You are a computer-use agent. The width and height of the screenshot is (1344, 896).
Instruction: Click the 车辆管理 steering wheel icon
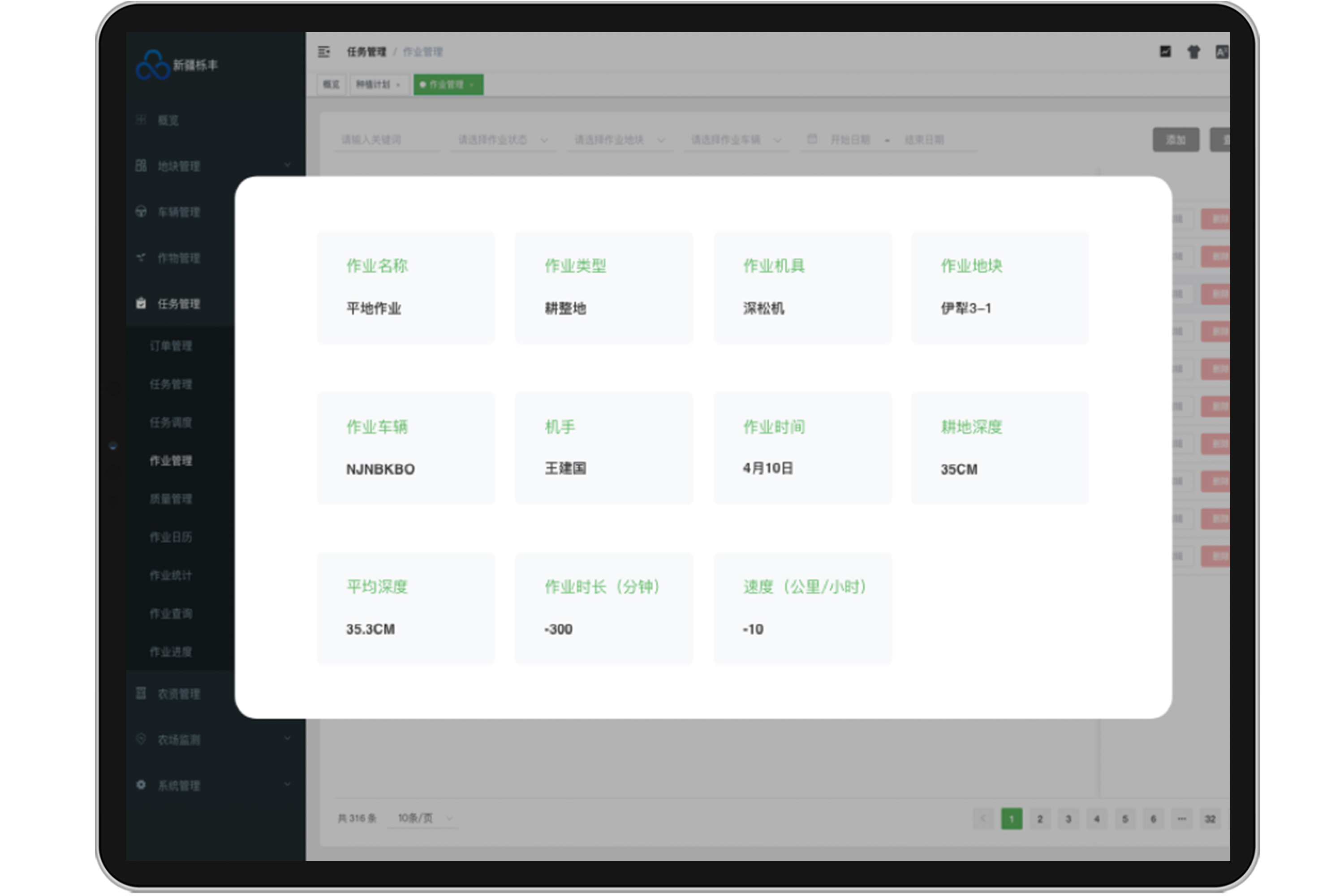click(141, 211)
